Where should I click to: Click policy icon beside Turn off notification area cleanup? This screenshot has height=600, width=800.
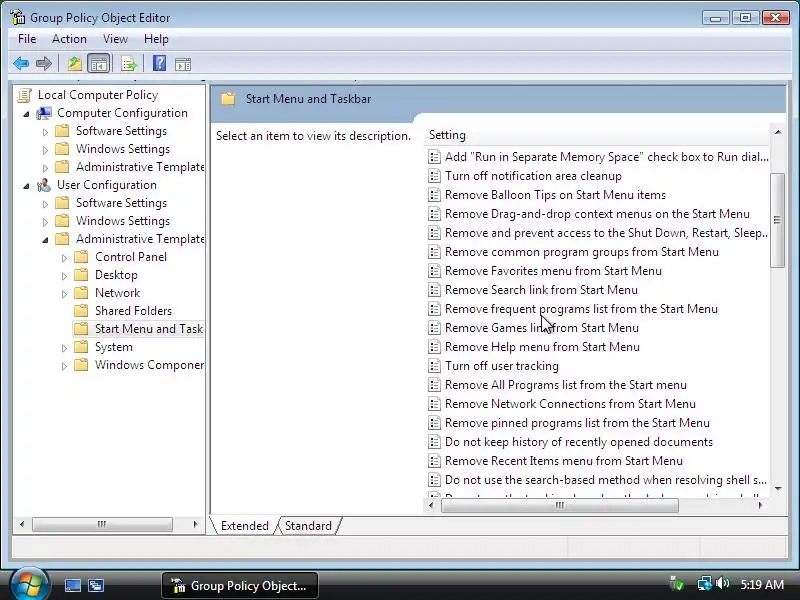point(434,176)
